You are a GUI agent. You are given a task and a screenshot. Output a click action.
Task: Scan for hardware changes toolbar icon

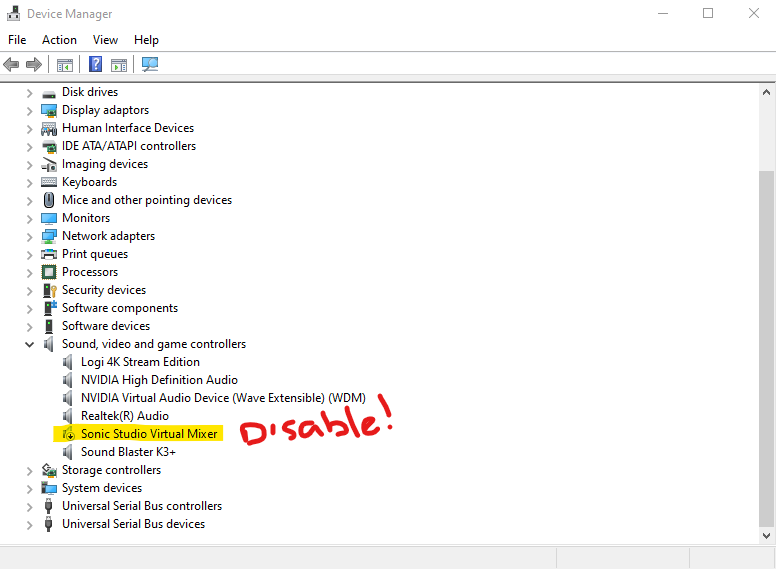click(150, 64)
